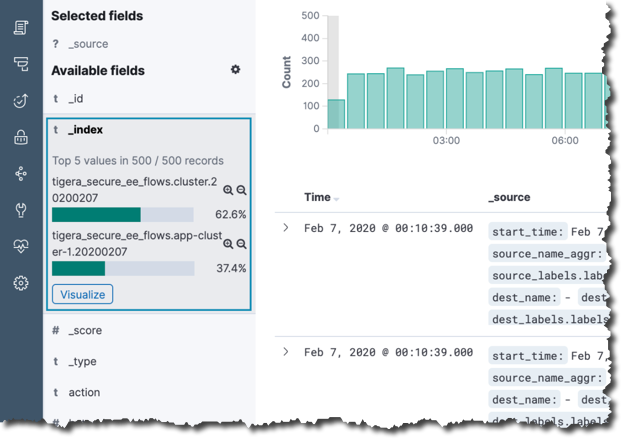The height and width of the screenshot is (439, 622).
Task: Select the _type field in Available fields
Action: [82, 361]
